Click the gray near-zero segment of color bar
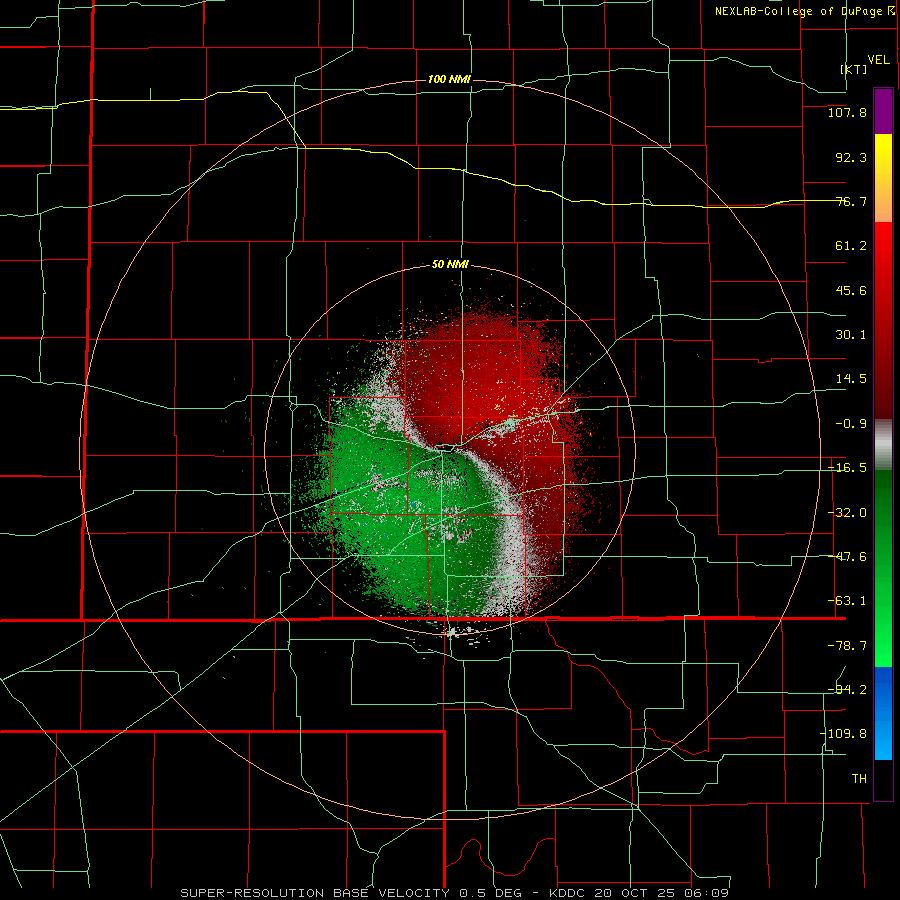The image size is (900, 900). (x=883, y=444)
